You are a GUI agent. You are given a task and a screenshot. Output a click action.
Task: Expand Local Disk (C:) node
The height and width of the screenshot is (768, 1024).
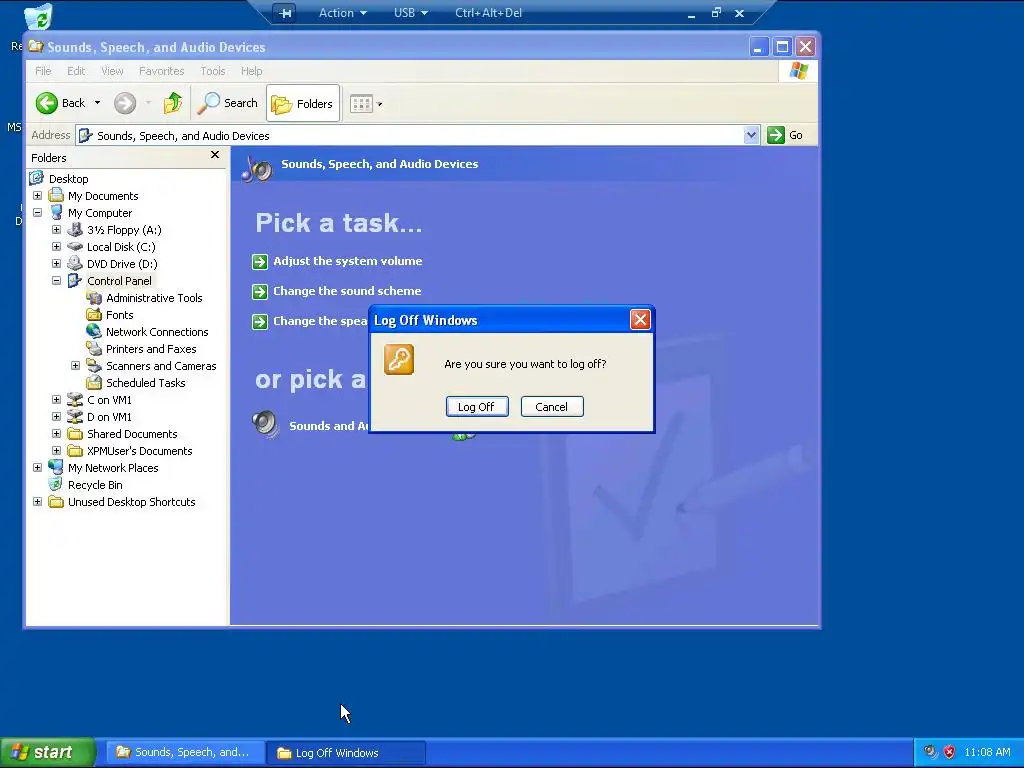click(56, 247)
